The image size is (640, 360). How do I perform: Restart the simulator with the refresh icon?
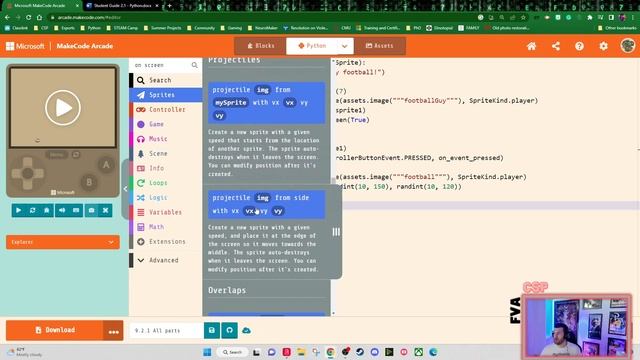(33, 210)
